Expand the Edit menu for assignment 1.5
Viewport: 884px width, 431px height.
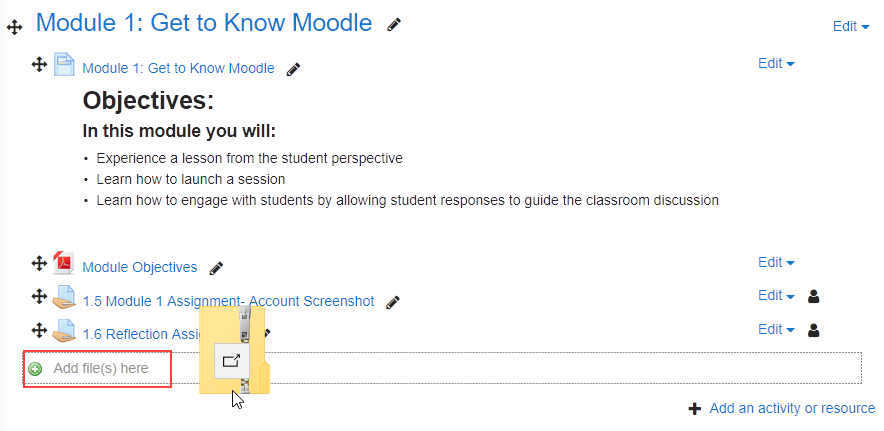776,296
